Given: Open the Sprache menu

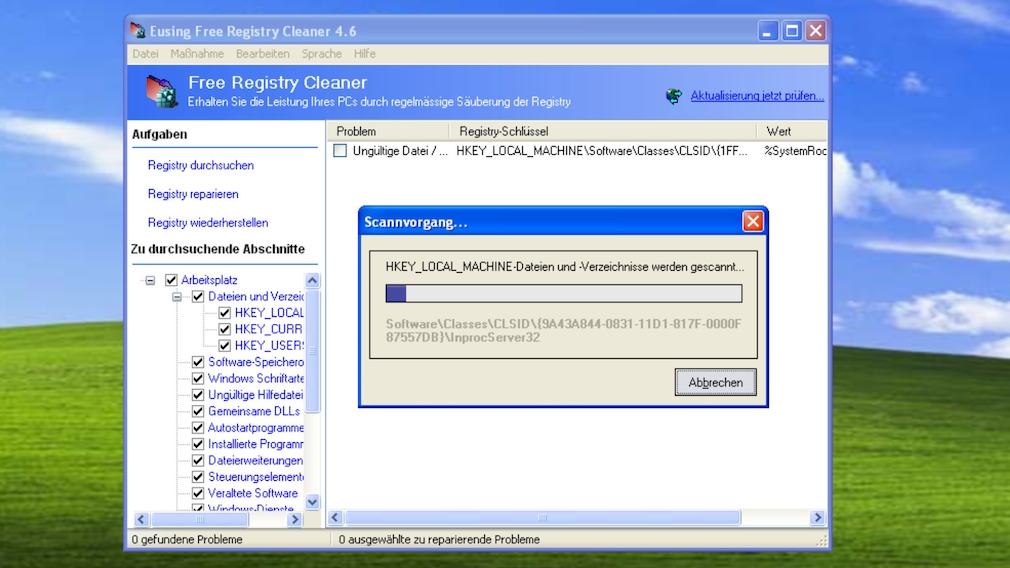Looking at the screenshot, I should tap(321, 54).
